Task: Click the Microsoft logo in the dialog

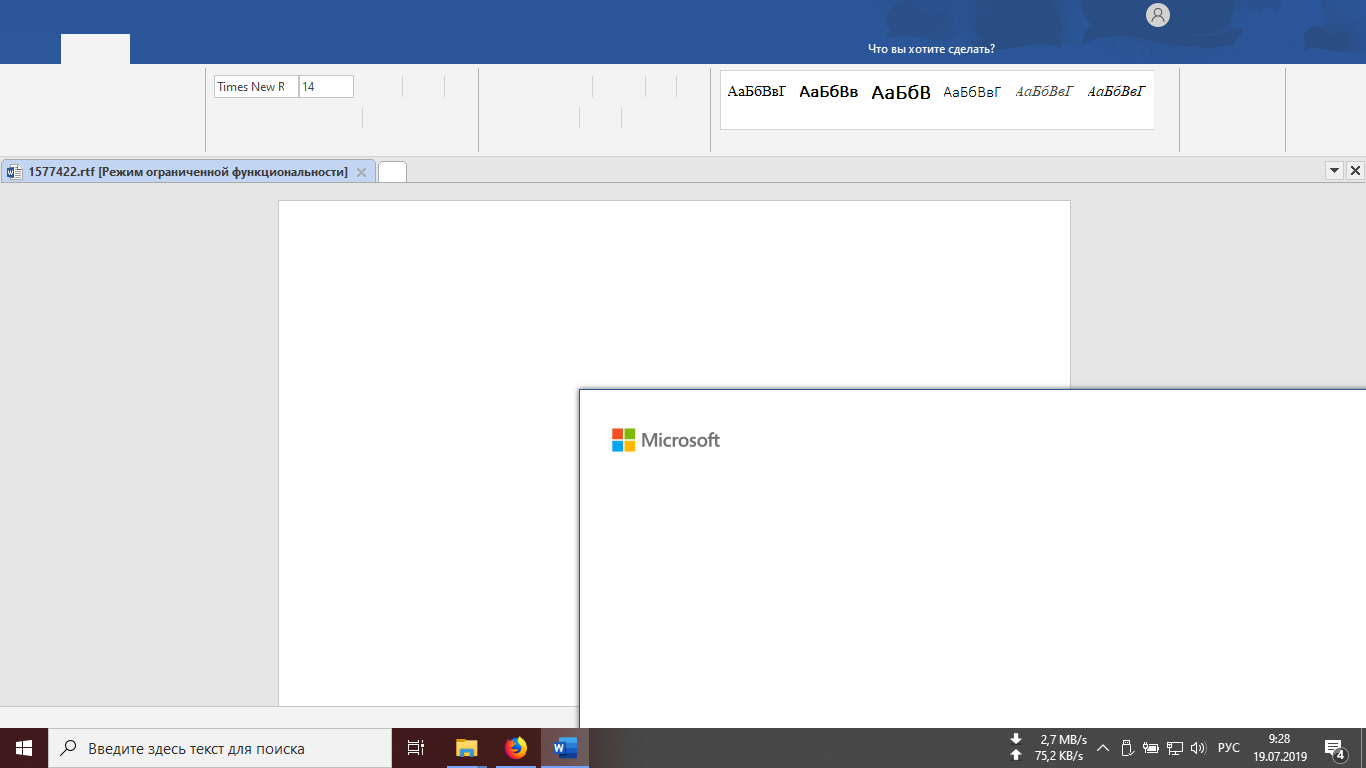Action: tap(666, 440)
